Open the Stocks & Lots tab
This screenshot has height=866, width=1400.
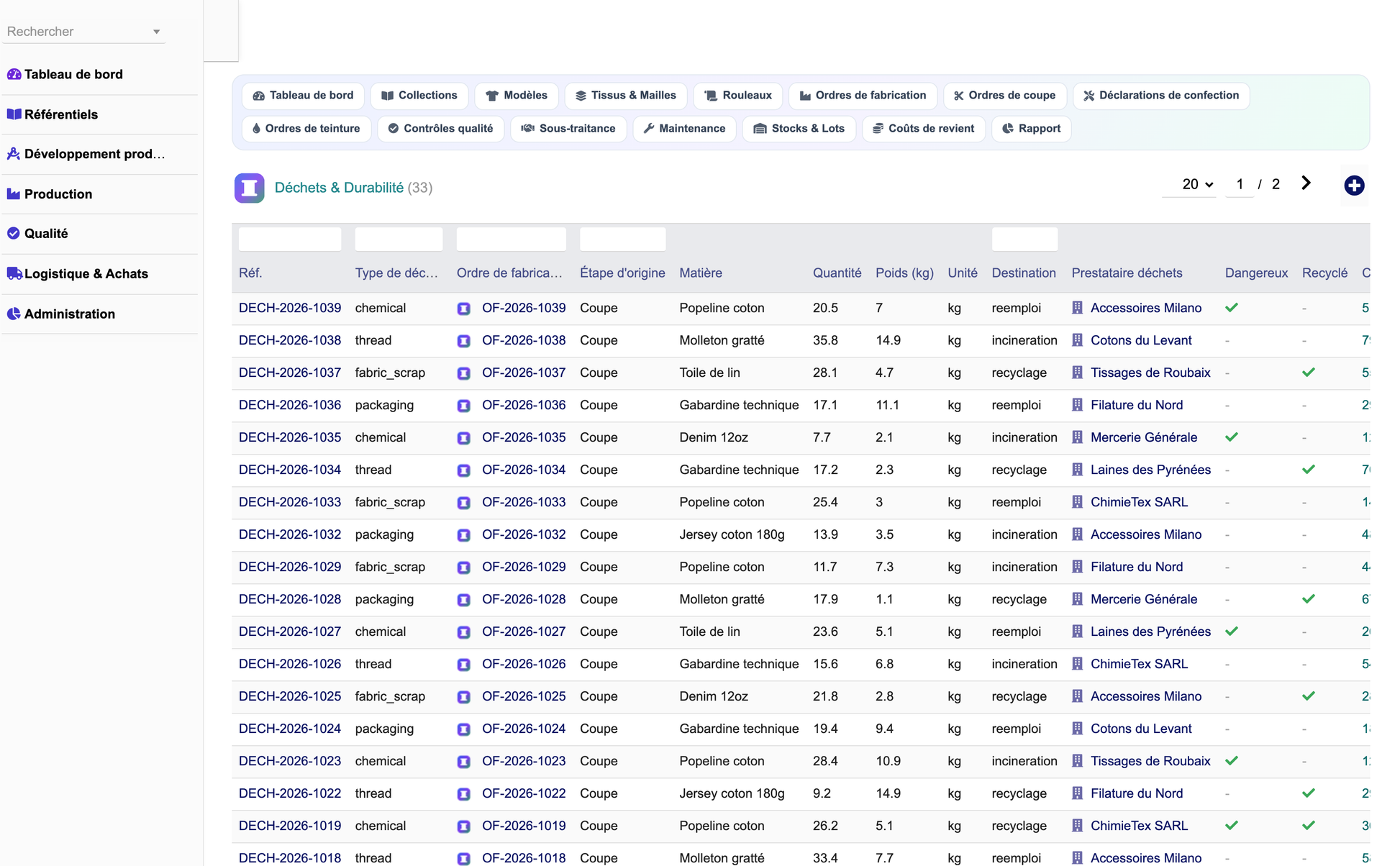[799, 128]
